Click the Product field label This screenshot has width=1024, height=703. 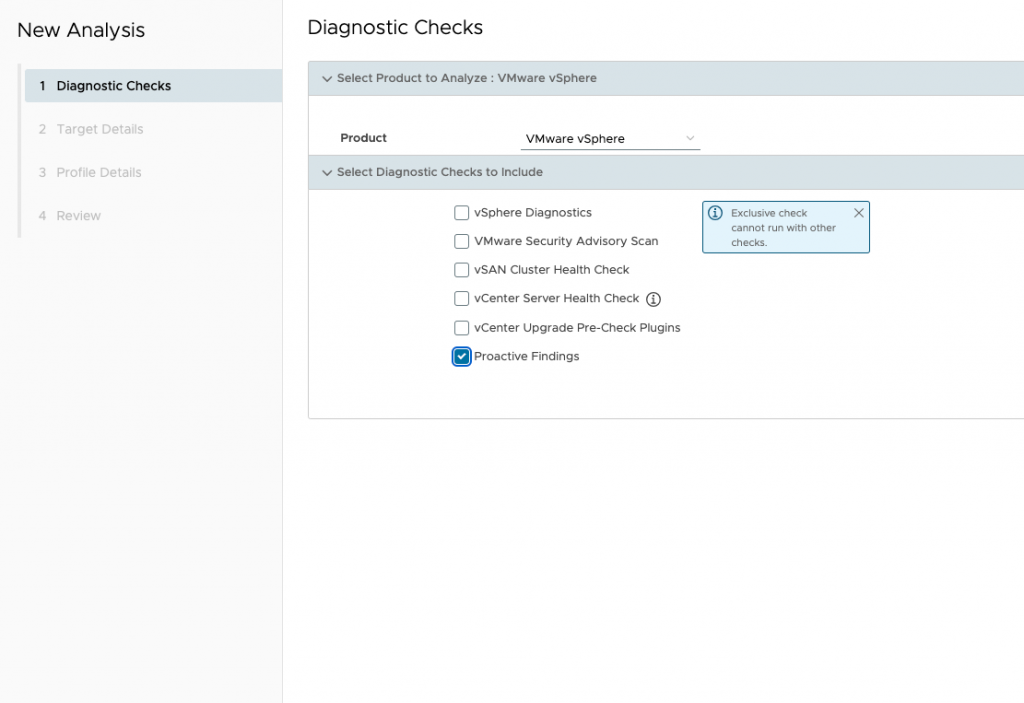(363, 138)
